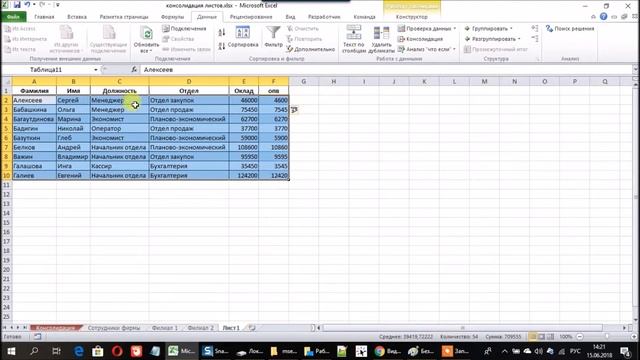
Task: Click the Undo arrow icon
Action: [x=27, y=5]
